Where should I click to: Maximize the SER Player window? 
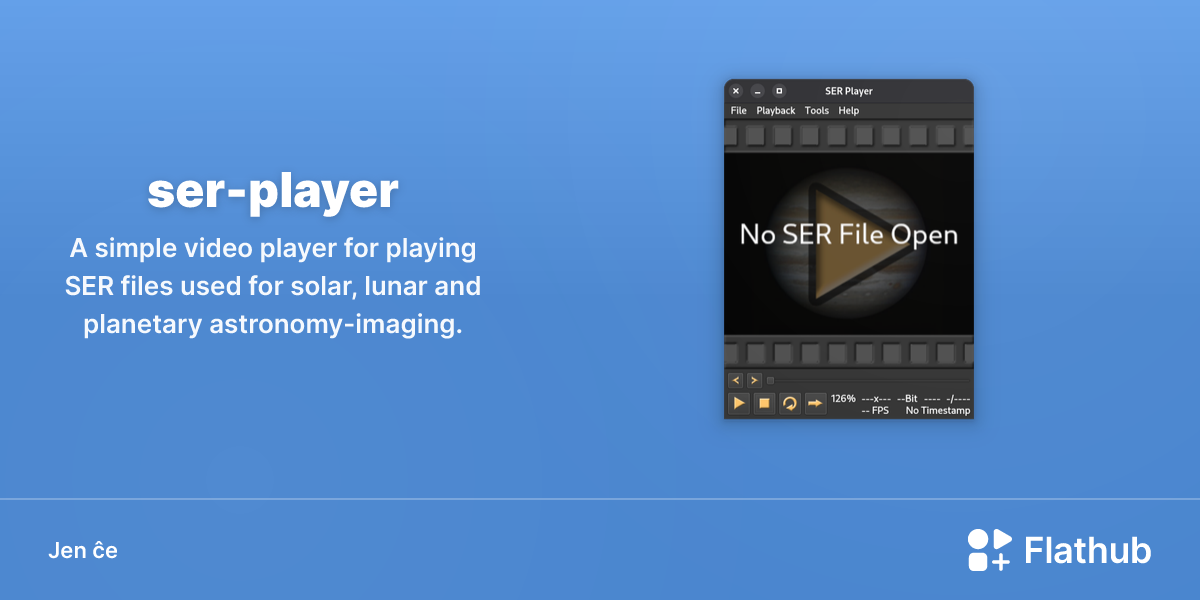pos(780,91)
